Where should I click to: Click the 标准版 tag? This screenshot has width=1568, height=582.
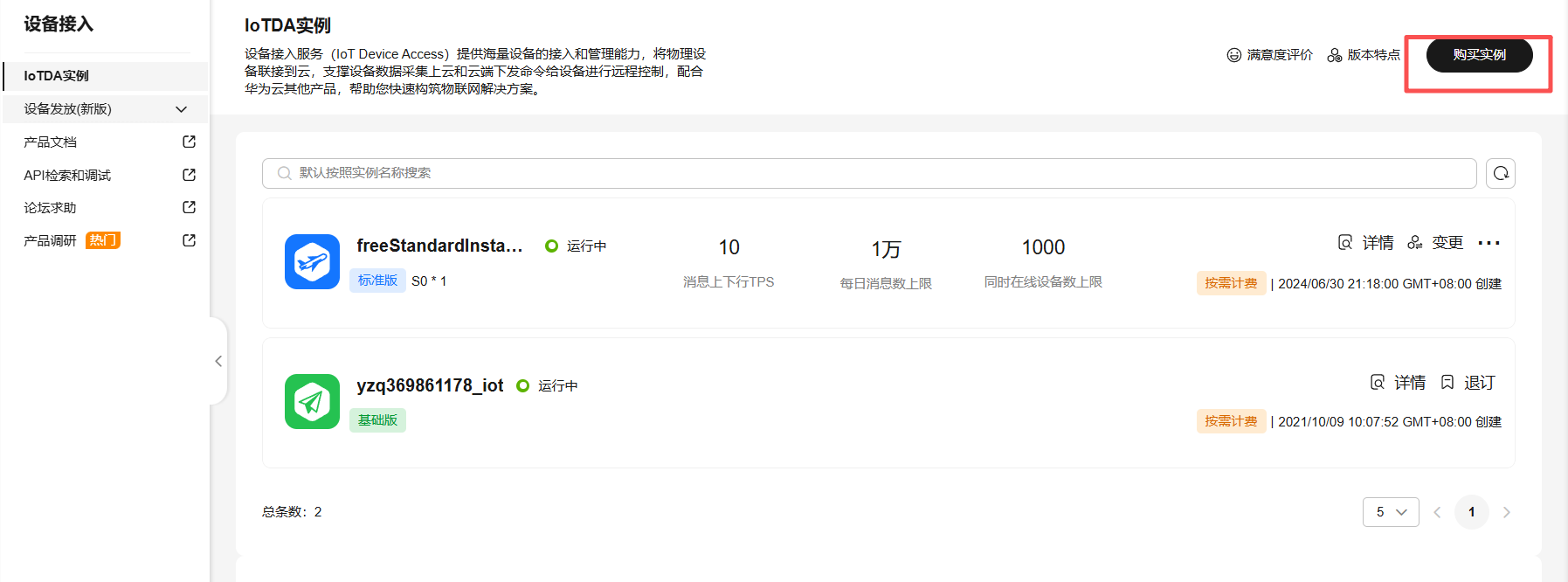click(x=377, y=281)
